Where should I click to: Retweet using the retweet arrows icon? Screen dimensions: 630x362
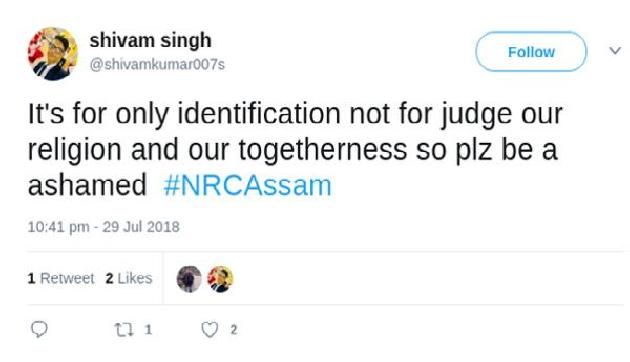click(x=124, y=330)
